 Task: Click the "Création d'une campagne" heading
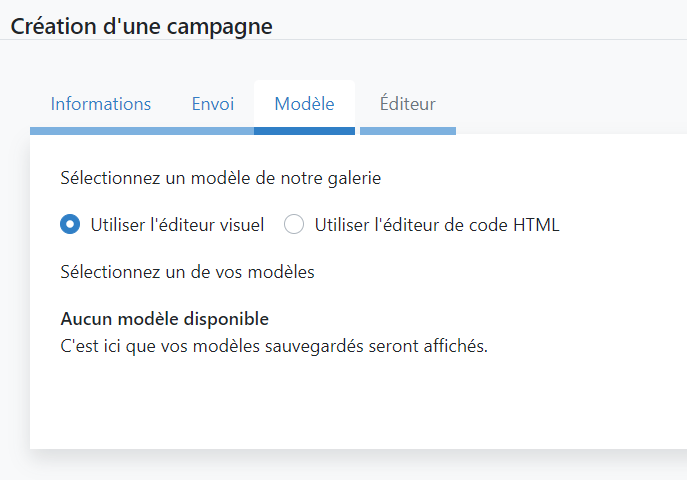142,26
